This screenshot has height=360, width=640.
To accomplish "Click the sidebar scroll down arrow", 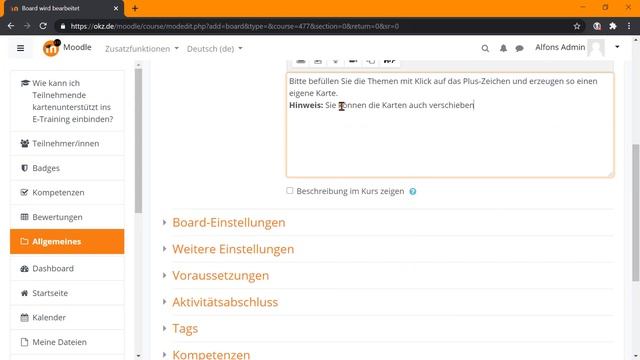I will click(x=138, y=356).
